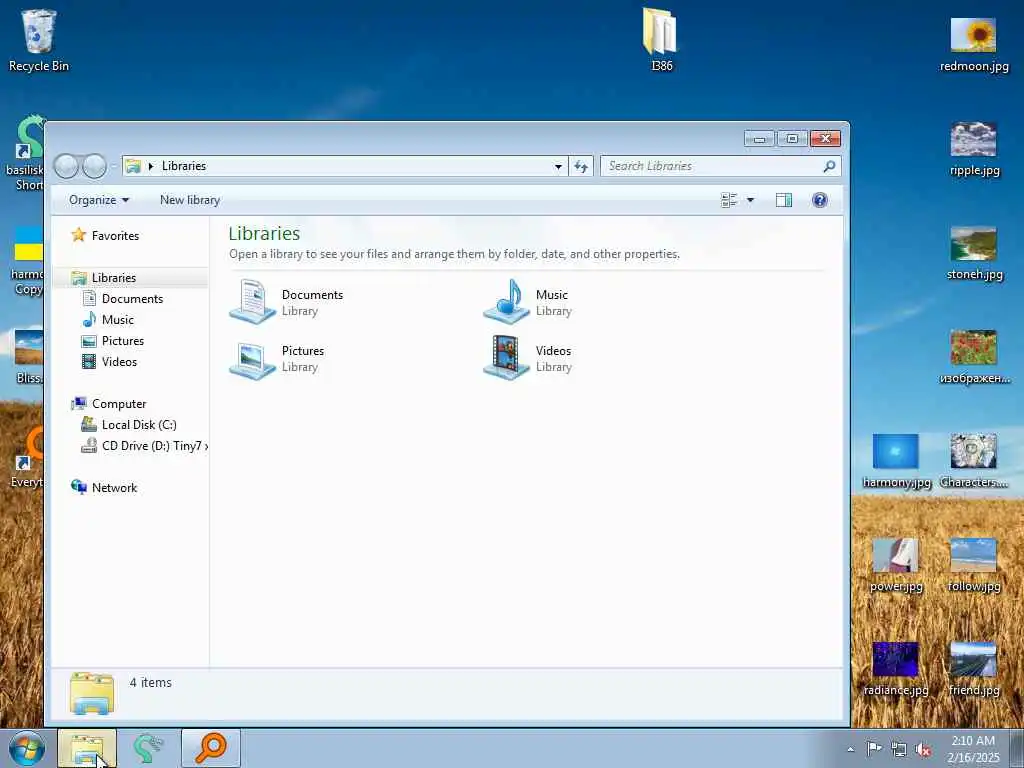Open the Pictures library in main pane
1024x768 pixels.
coord(278,358)
